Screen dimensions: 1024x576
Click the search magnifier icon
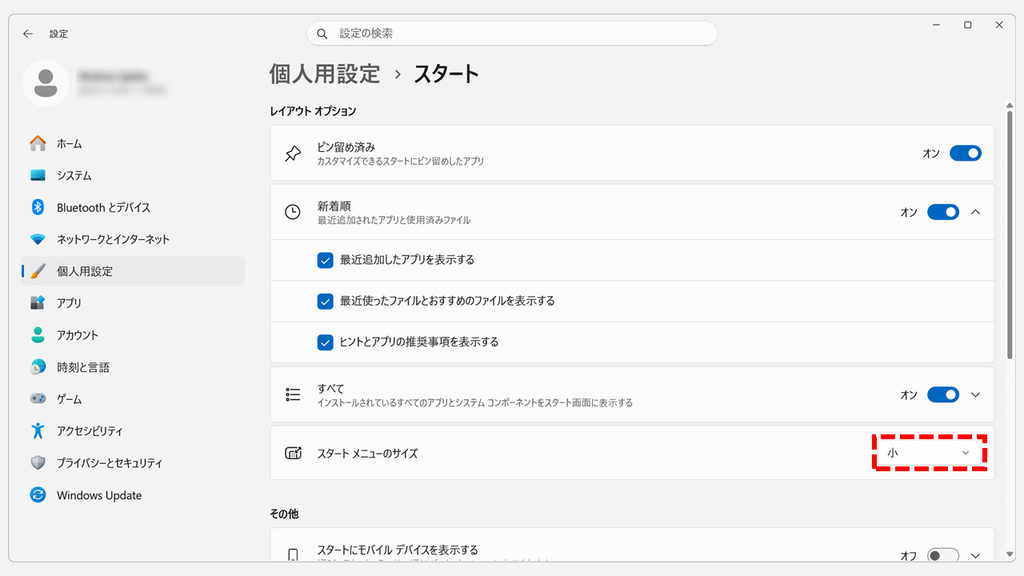pyautogui.click(x=322, y=33)
